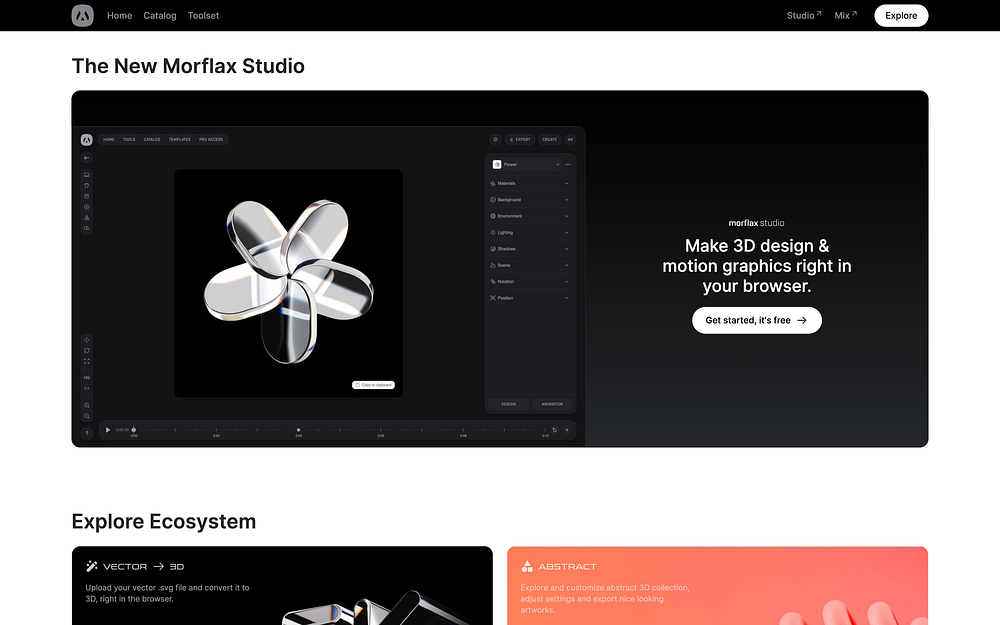Click the monitor icon in the studio sidebar
The height and width of the screenshot is (625, 1000).
[x=87, y=175]
